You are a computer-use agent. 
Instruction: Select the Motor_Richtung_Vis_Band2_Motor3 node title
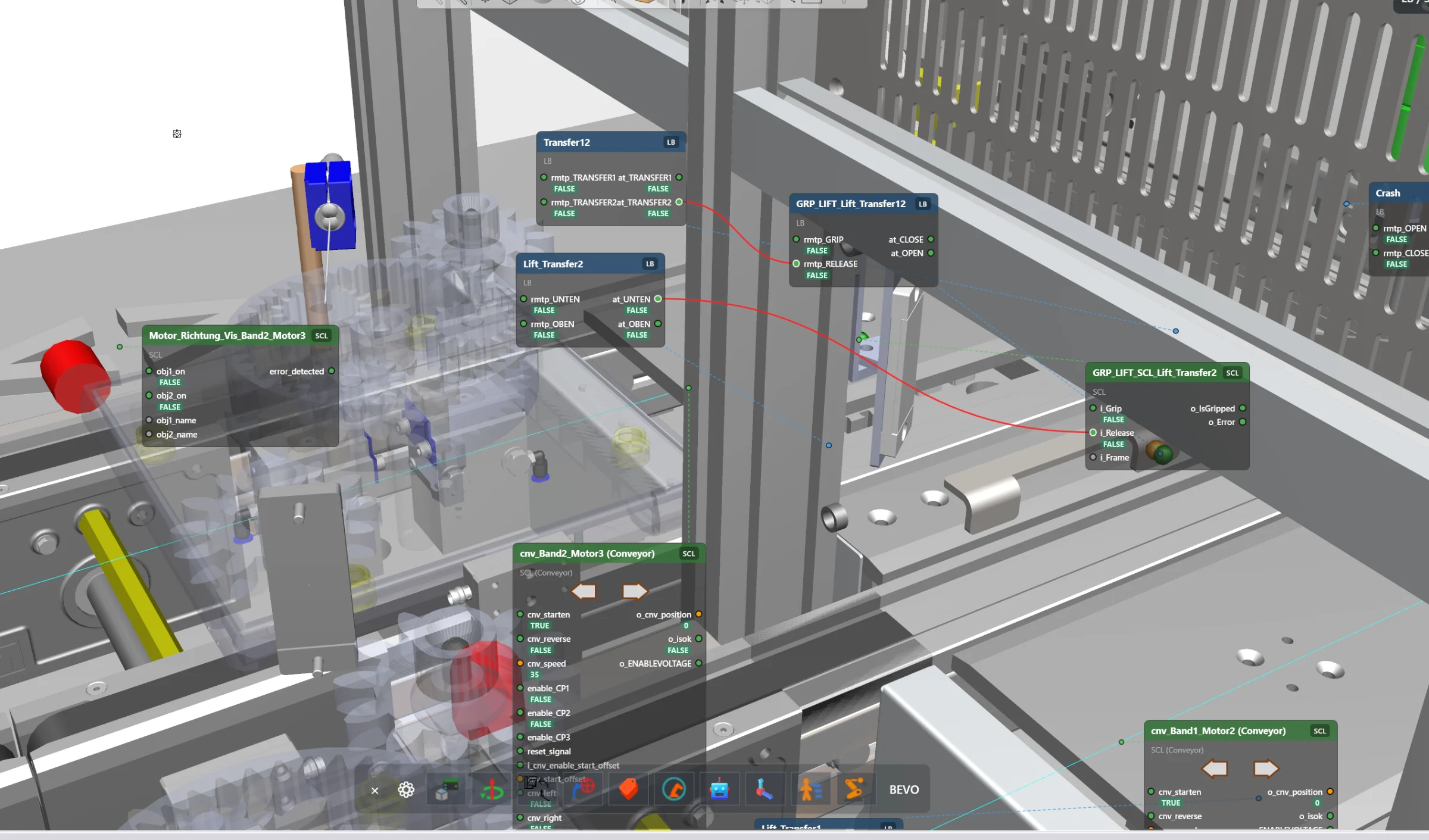tap(227, 336)
